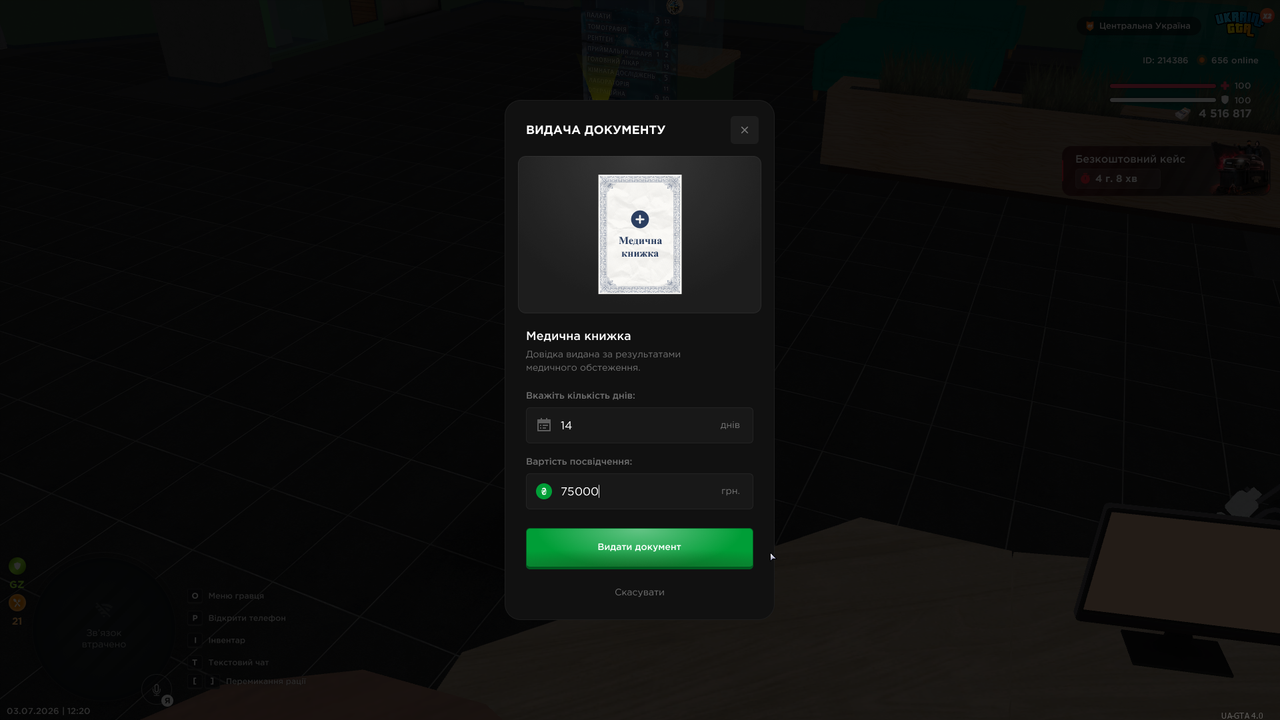This screenshot has width=1280, height=720.
Task: Click the Центральна Україна server label
Action: click(1138, 26)
